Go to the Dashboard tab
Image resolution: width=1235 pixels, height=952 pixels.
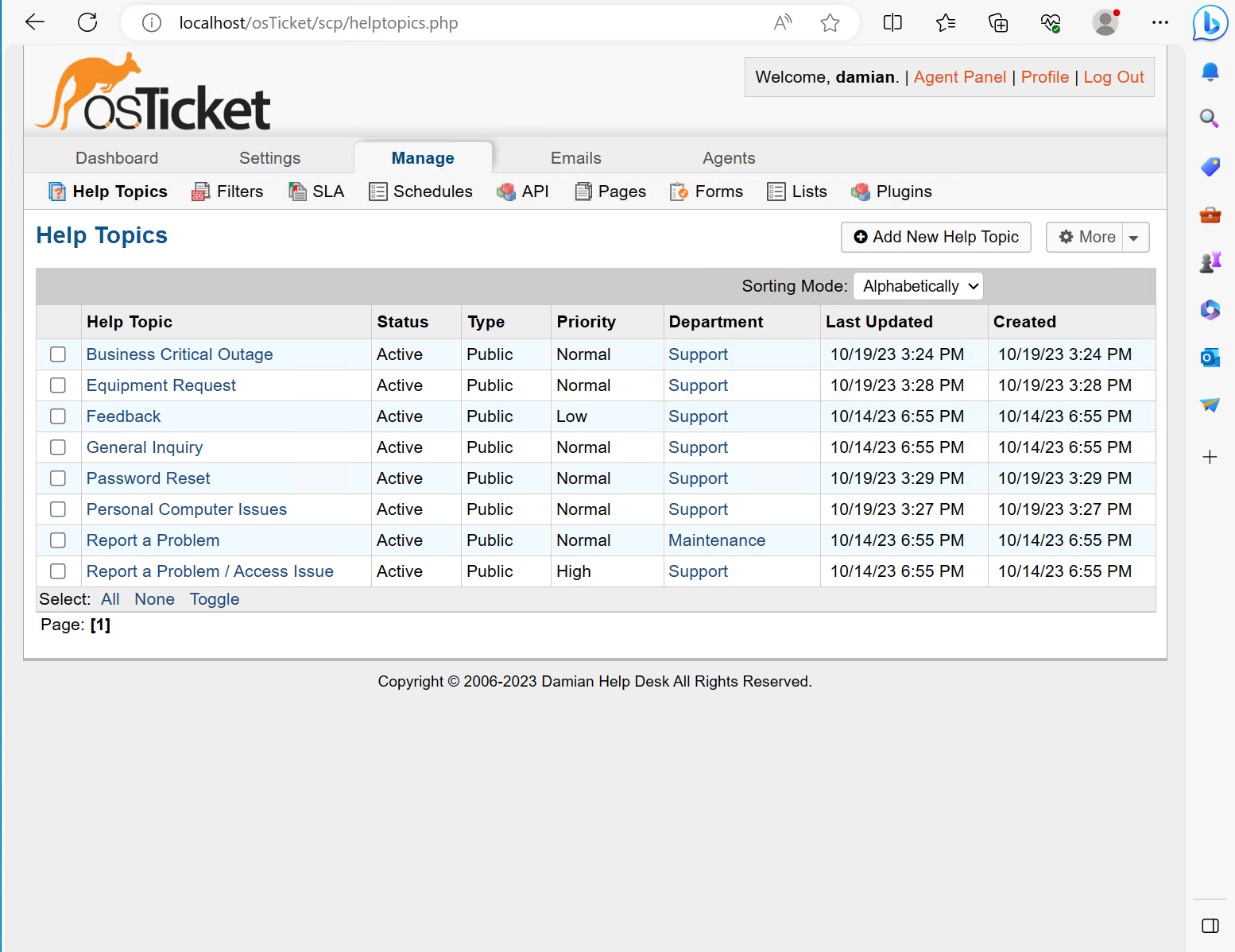pyautogui.click(x=116, y=157)
